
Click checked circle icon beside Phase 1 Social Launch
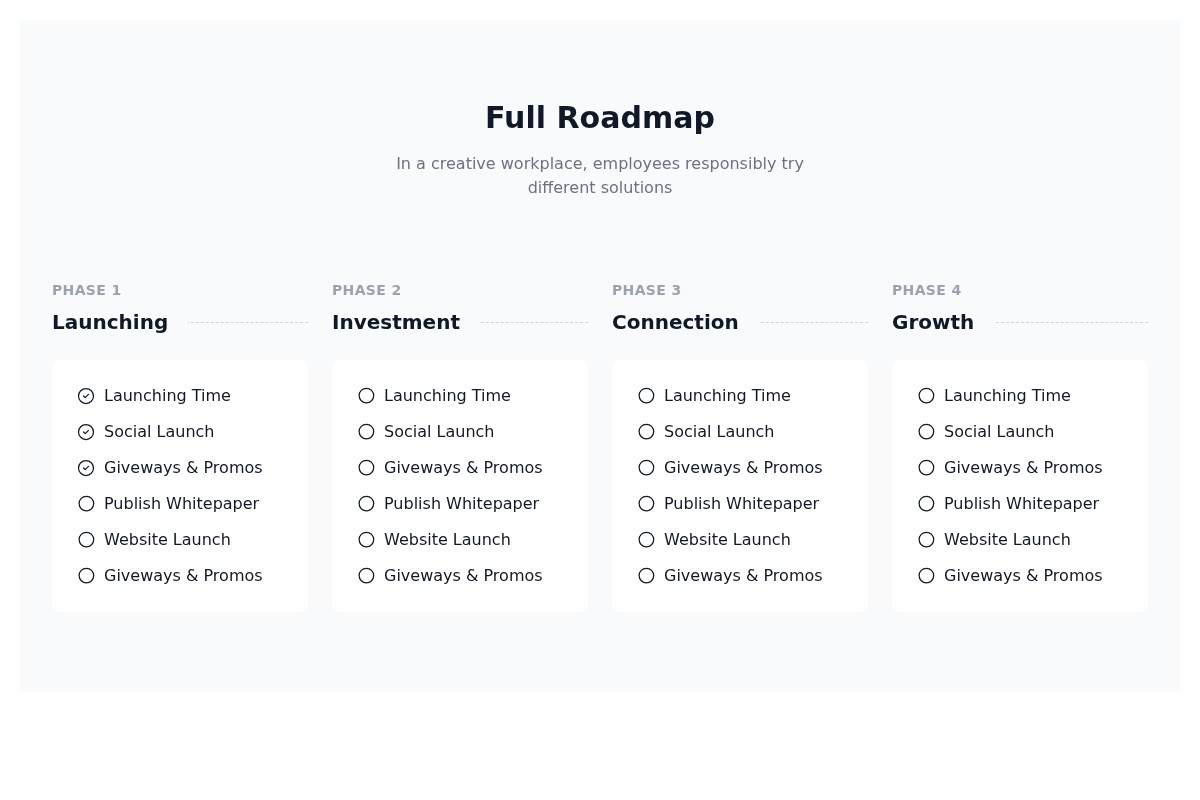click(x=86, y=432)
